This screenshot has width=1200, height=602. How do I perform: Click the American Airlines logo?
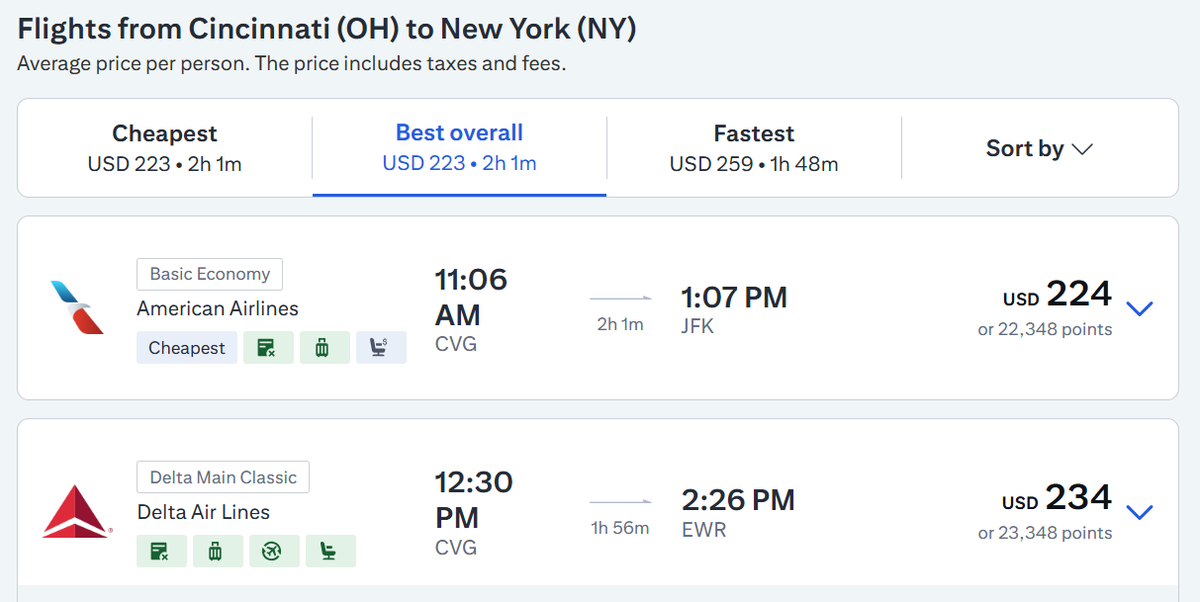coord(77,307)
